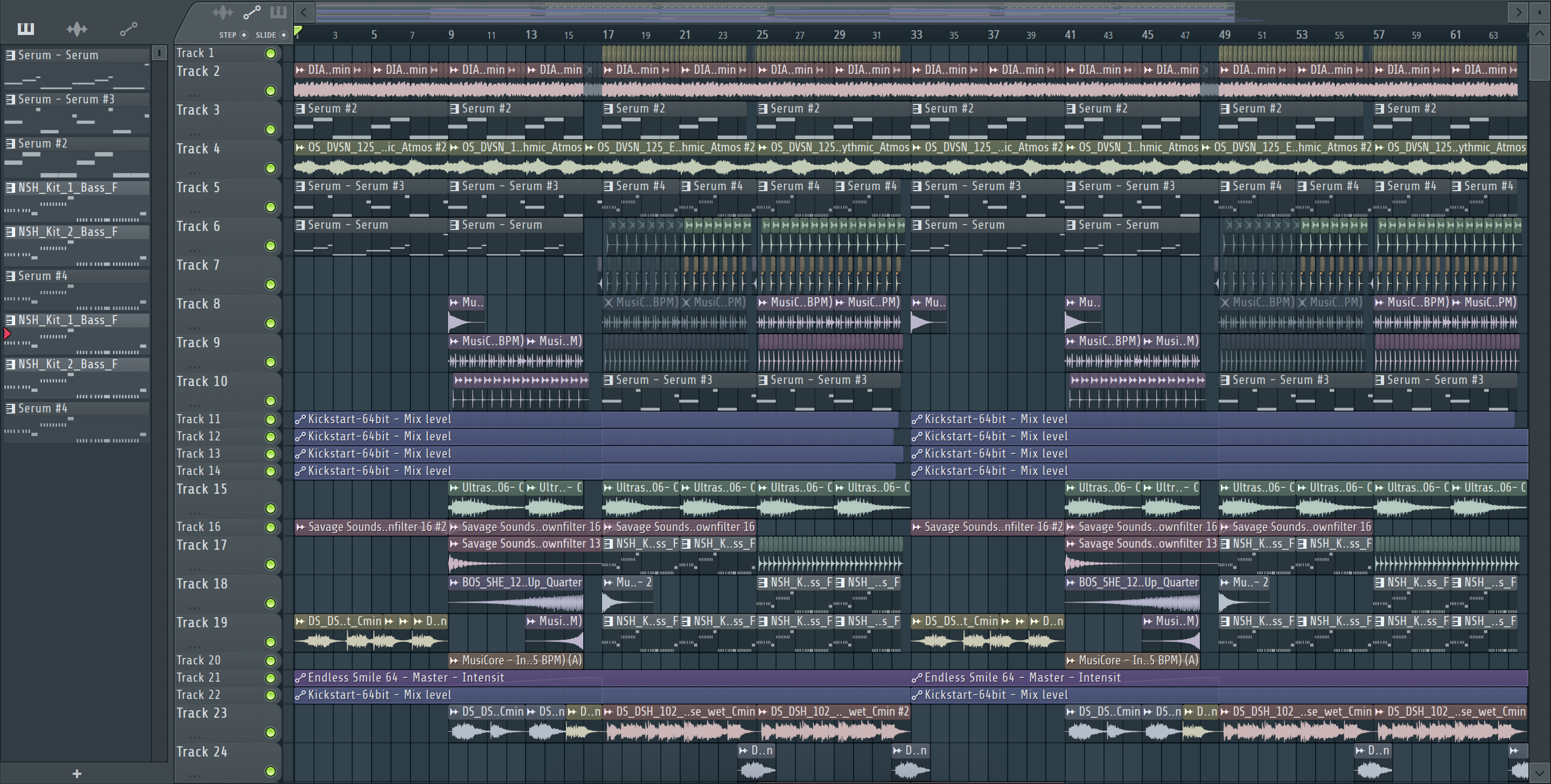Mute Track 2 using its green LED
This screenshot has width=1551, height=784.
271,91
